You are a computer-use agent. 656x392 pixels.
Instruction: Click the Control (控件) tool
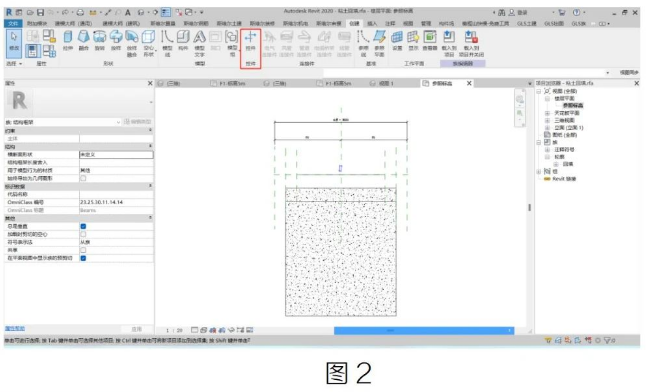coord(250,41)
